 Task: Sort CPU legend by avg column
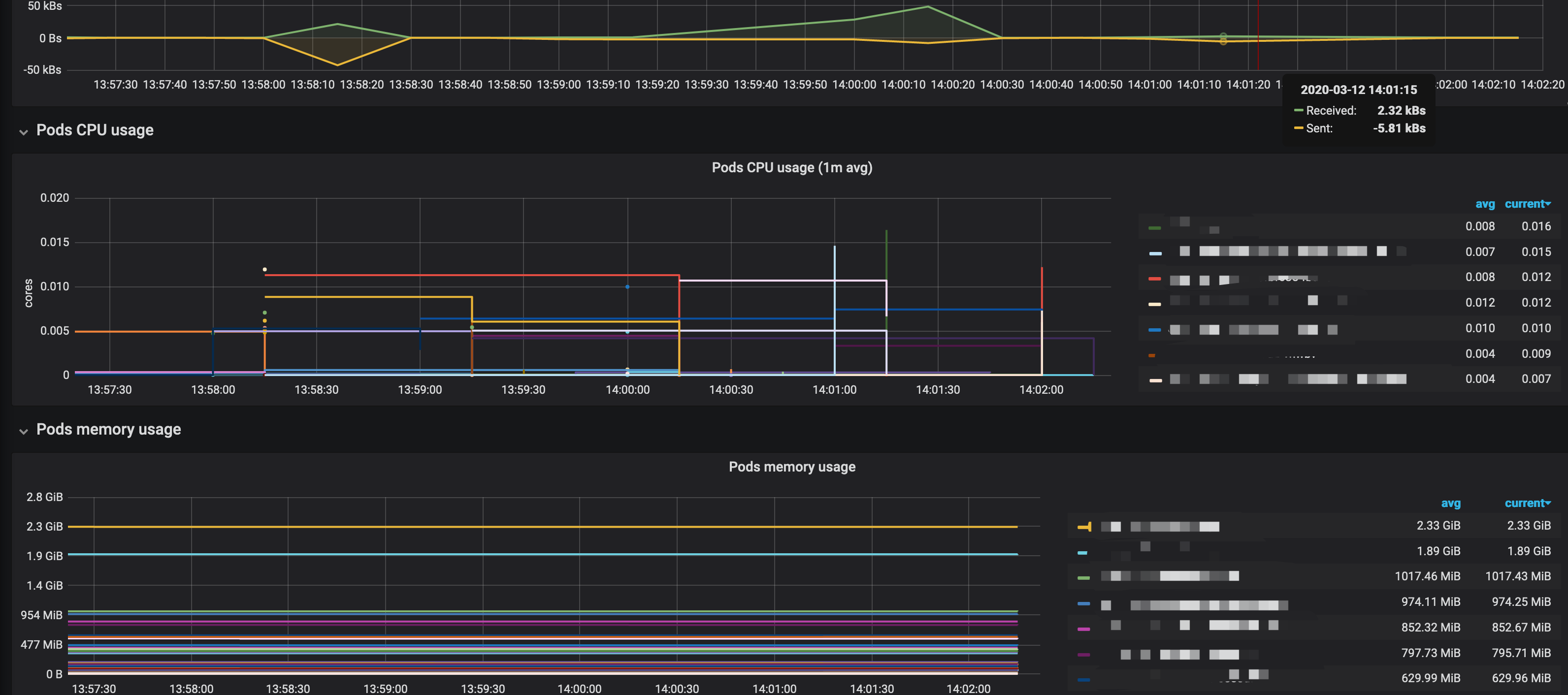(x=1484, y=204)
